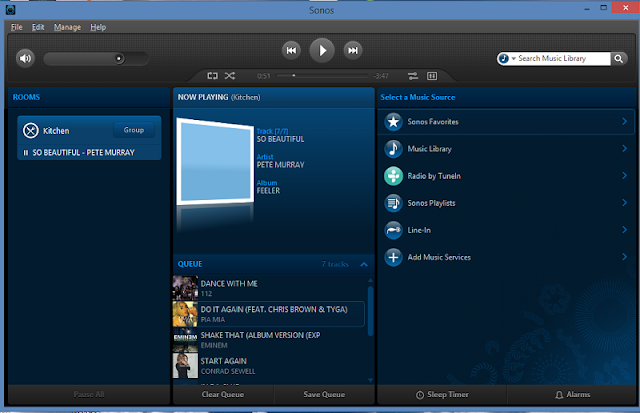Image resolution: width=640 pixels, height=413 pixels.
Task: Open the Help menu
Action: 98,27
